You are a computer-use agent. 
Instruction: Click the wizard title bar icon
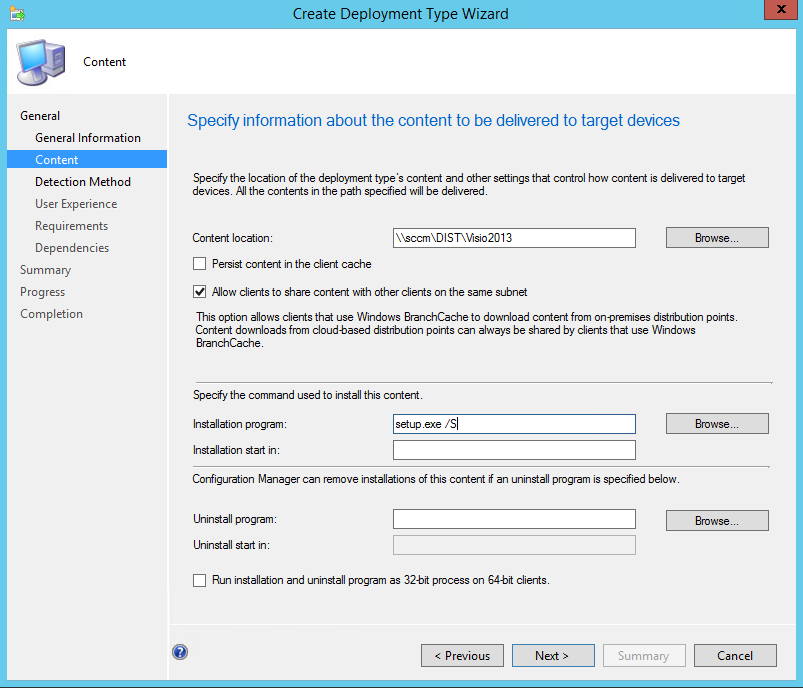pyautogui.click(x=17, y=13)
